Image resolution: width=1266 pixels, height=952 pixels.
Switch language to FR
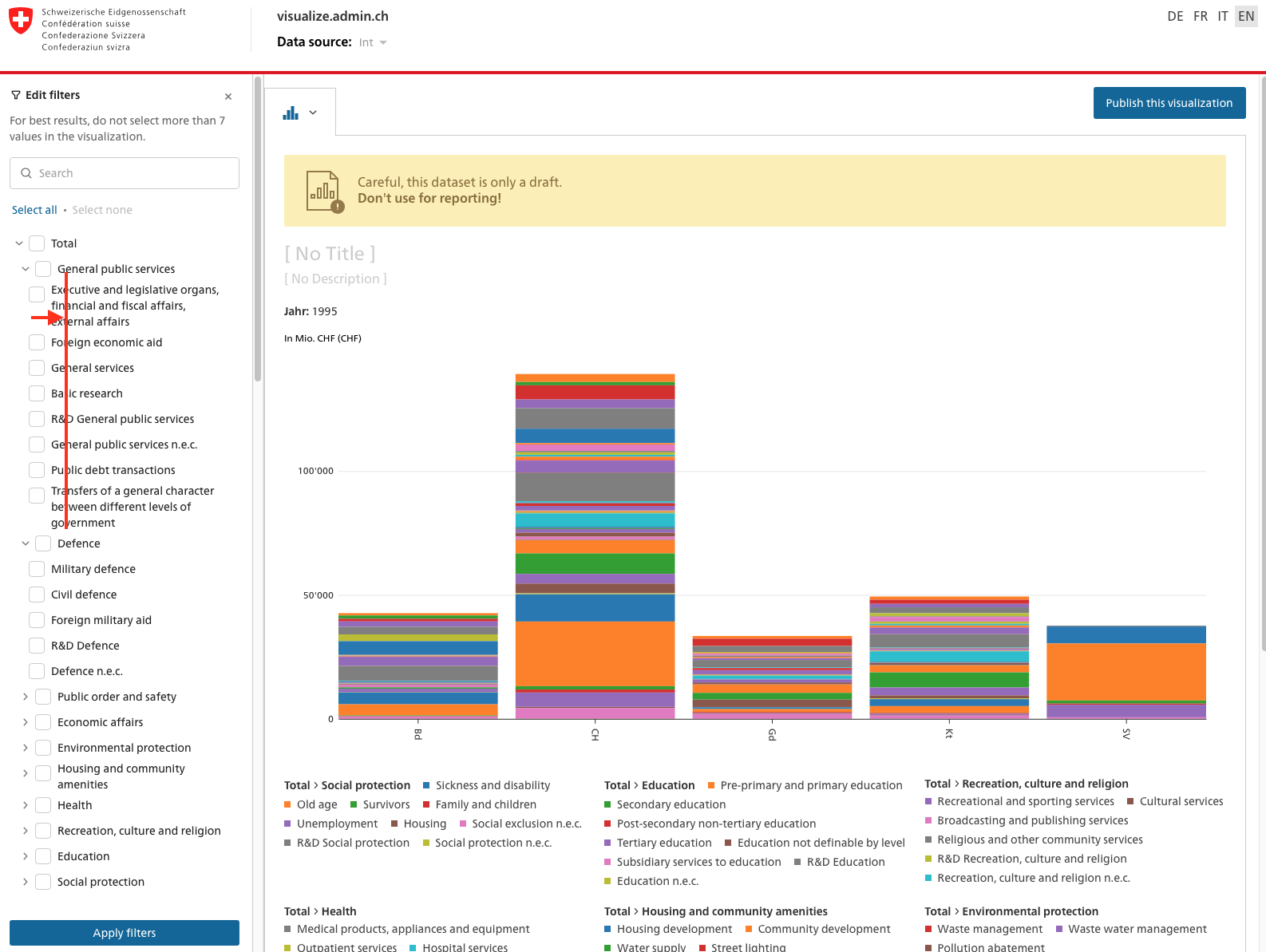pos(1201,16)
